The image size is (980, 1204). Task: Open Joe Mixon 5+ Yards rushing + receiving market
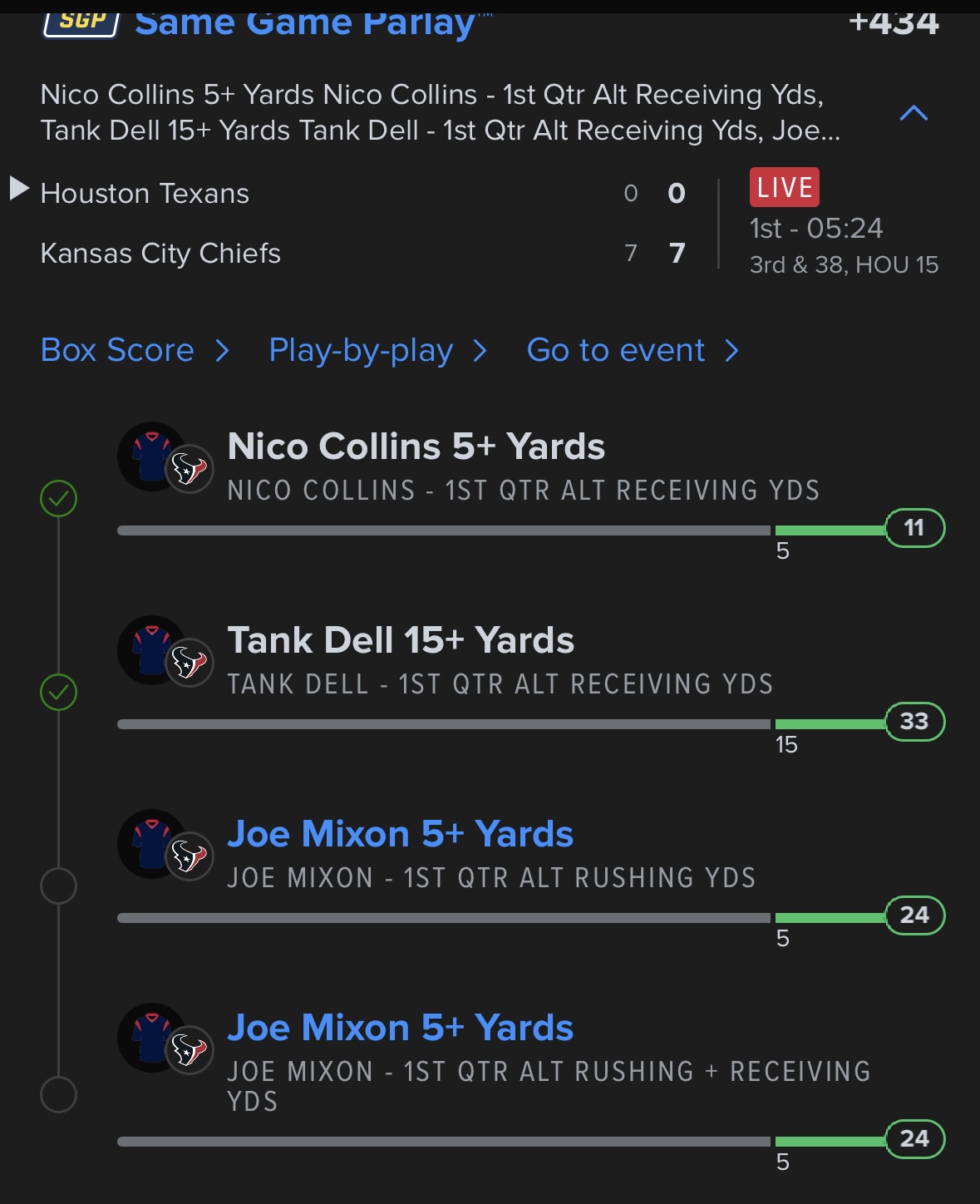[400, 1028]
